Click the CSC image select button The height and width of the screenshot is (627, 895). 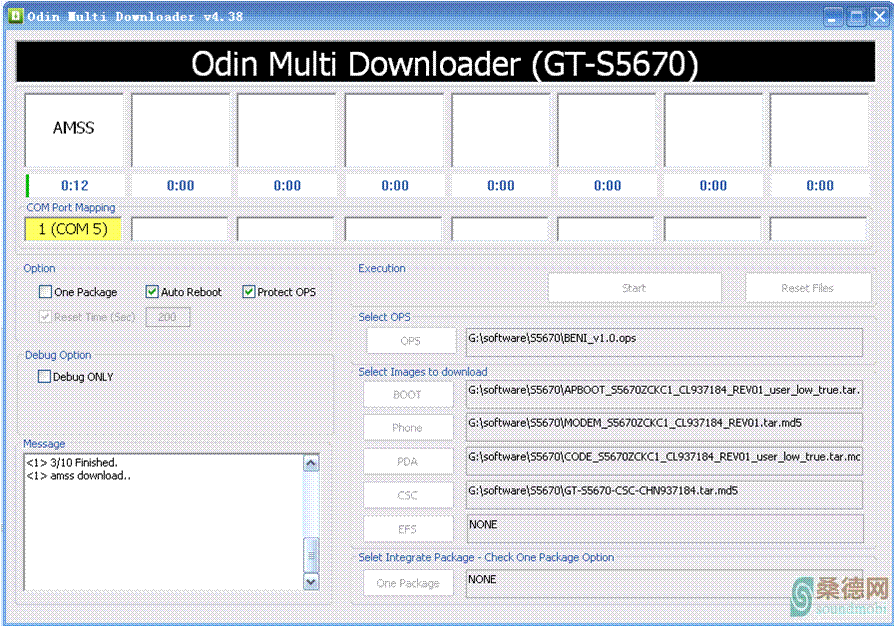408,495
